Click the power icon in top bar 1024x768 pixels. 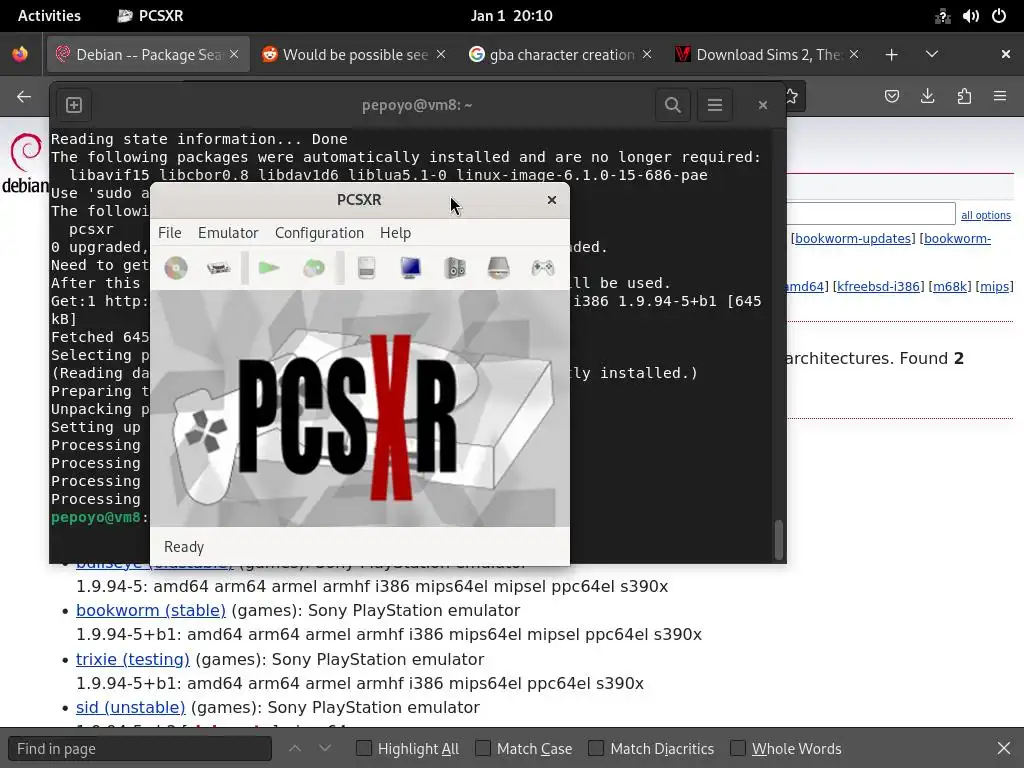coord(999,16)
